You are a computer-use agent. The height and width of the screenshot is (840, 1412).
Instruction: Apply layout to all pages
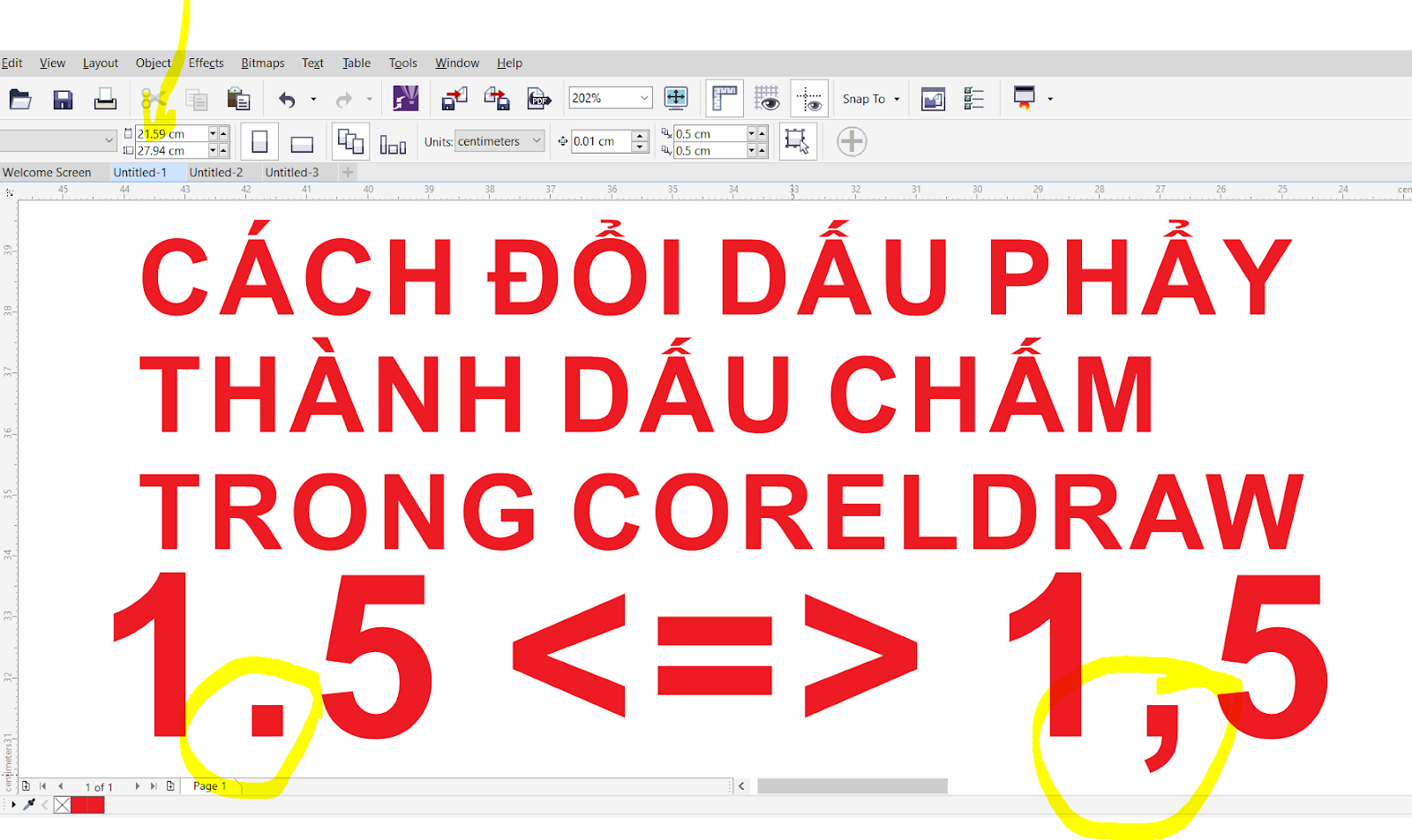coord(350,141)
